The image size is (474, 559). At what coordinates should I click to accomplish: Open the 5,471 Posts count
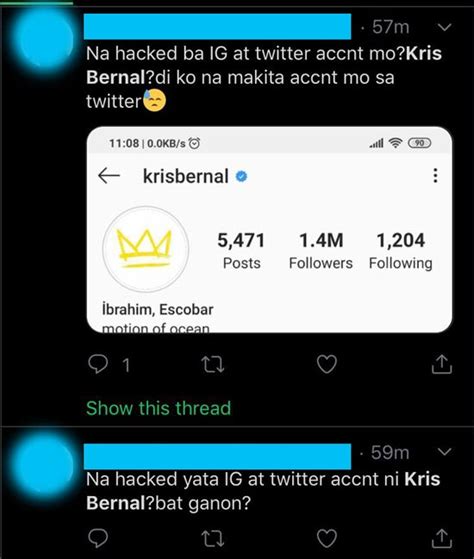[242, 251]
